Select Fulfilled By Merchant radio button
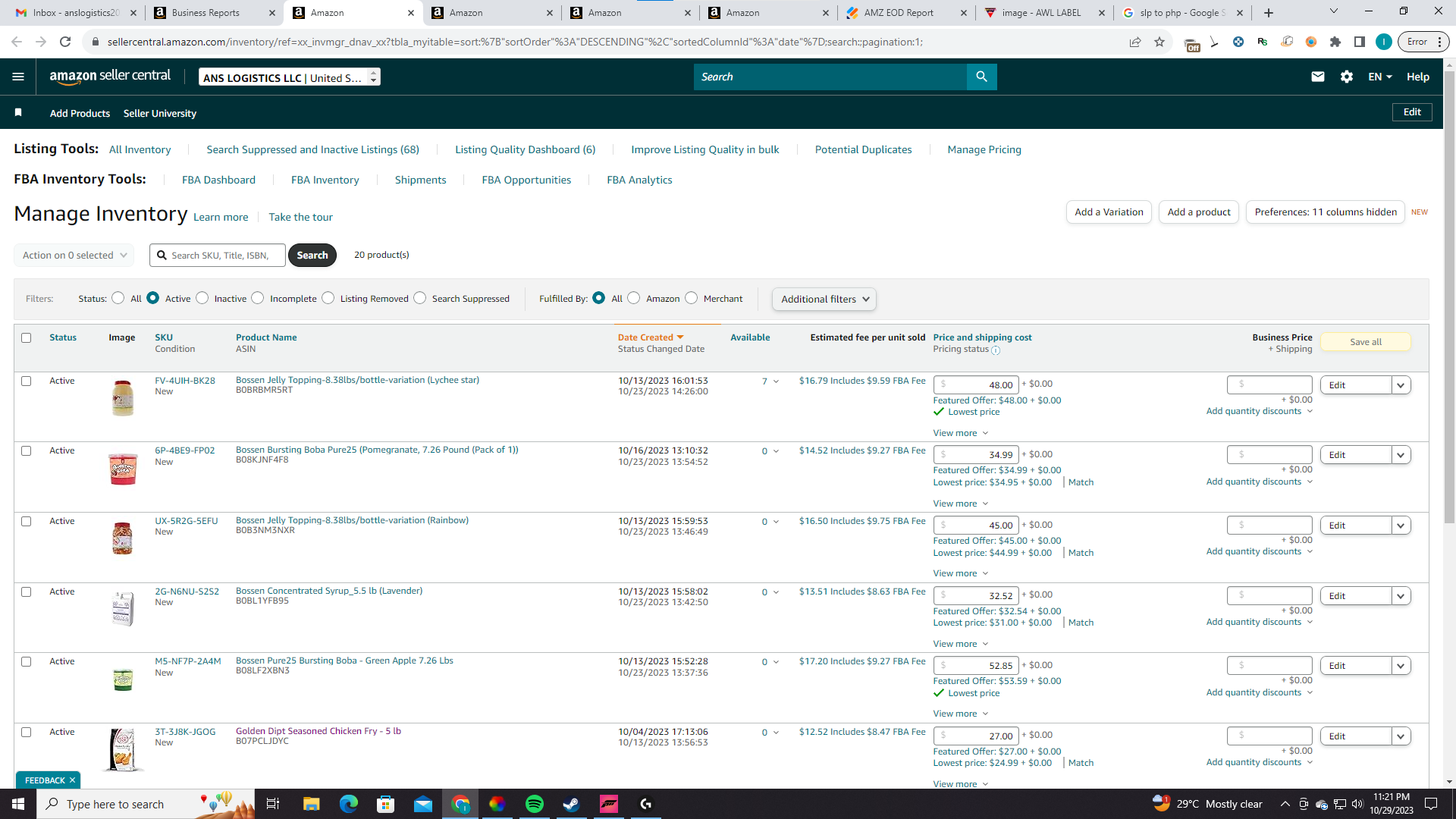The height and width of the screenshot is (819, 1456). tap(692, 298)
